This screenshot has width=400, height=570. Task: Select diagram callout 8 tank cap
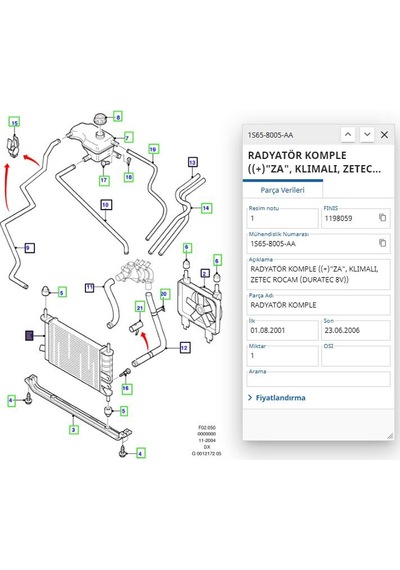118,117
